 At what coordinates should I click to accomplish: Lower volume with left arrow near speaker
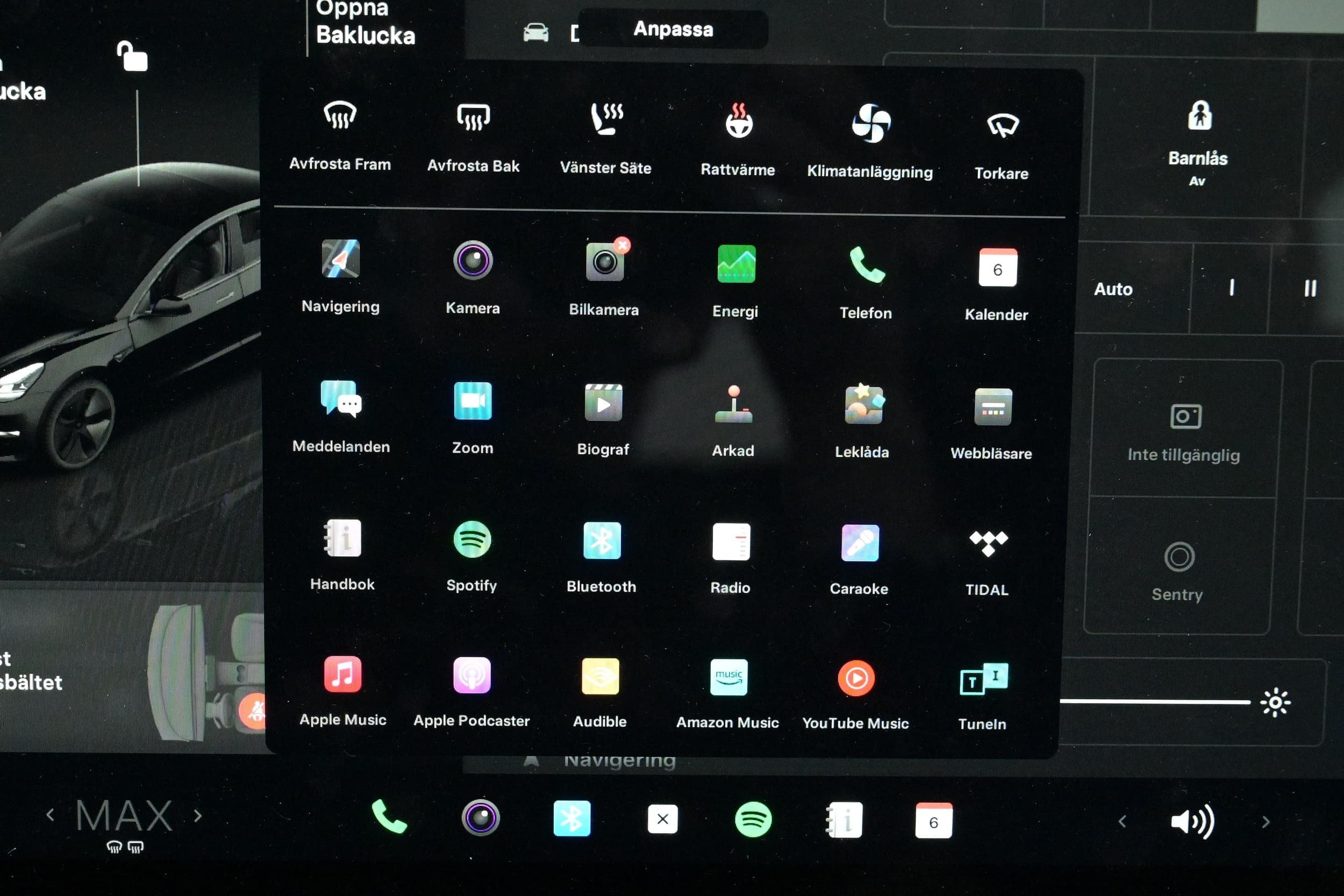click(1123, 821)
